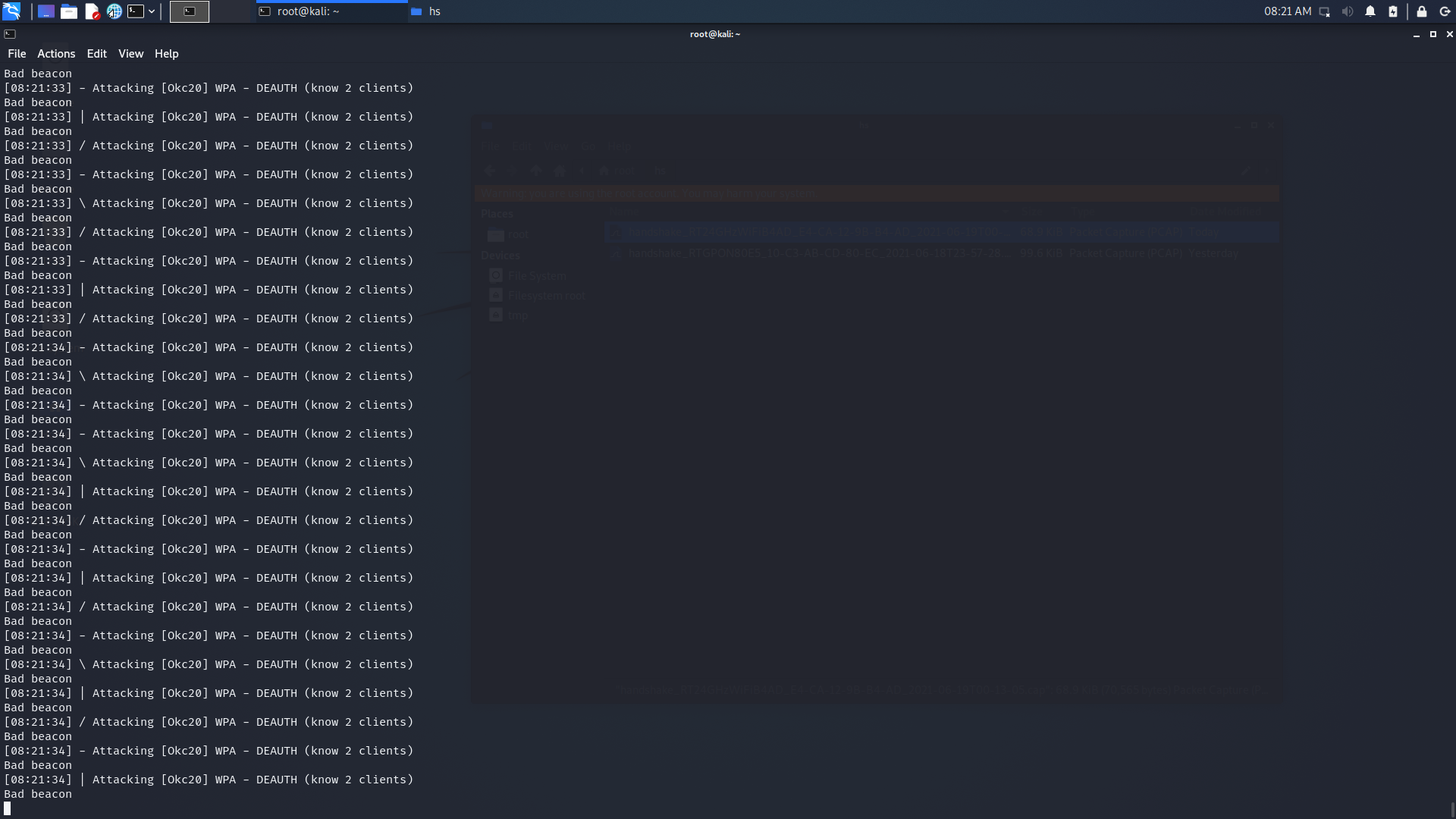Screen dimensions: 1456x819
Task: Click the battery power manager icon
Action: [x=1393, y=11]
